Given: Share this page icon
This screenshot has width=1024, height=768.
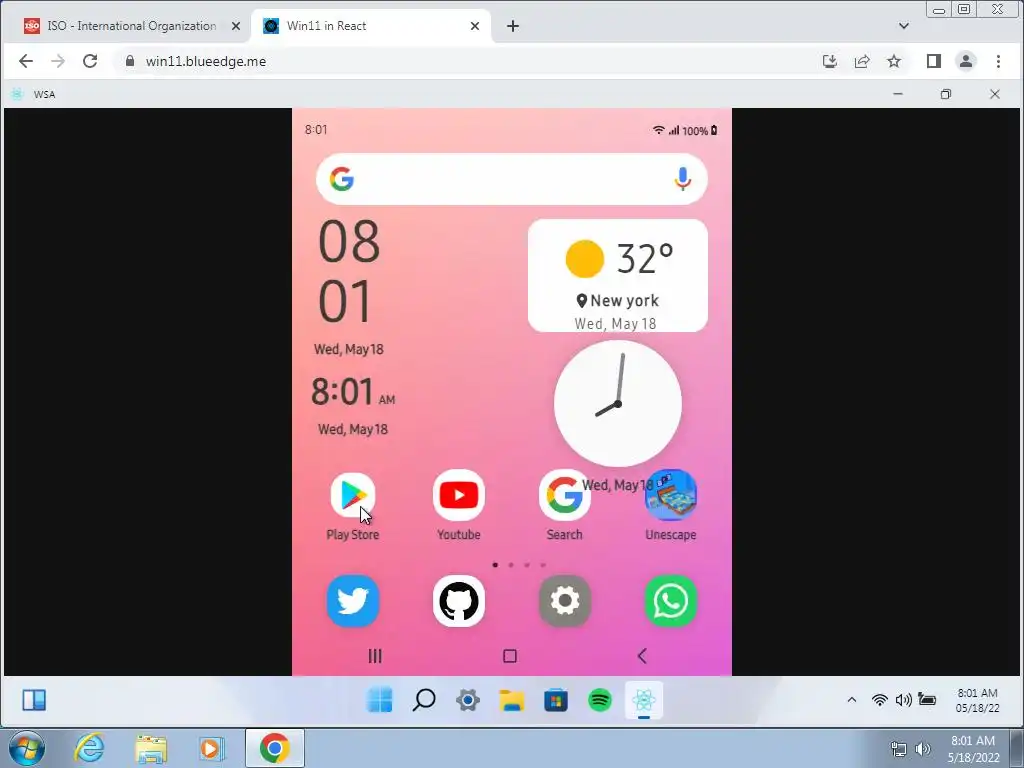Looking at the screenshot, I should tap(862, 61).
